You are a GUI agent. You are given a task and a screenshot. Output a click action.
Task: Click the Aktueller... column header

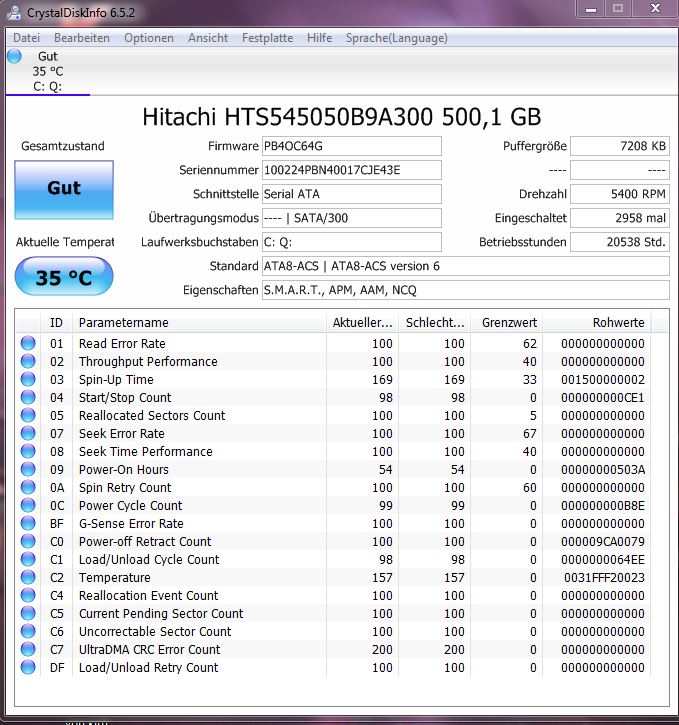[x=362, y=322]
